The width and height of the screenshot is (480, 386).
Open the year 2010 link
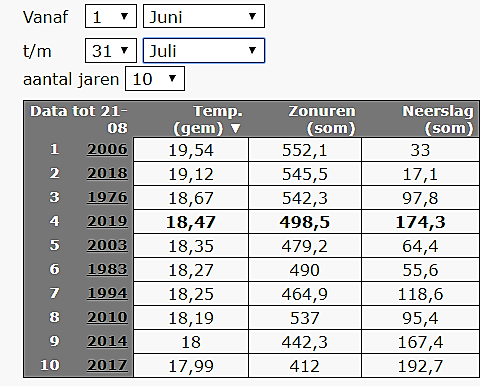tap(107, 317)
